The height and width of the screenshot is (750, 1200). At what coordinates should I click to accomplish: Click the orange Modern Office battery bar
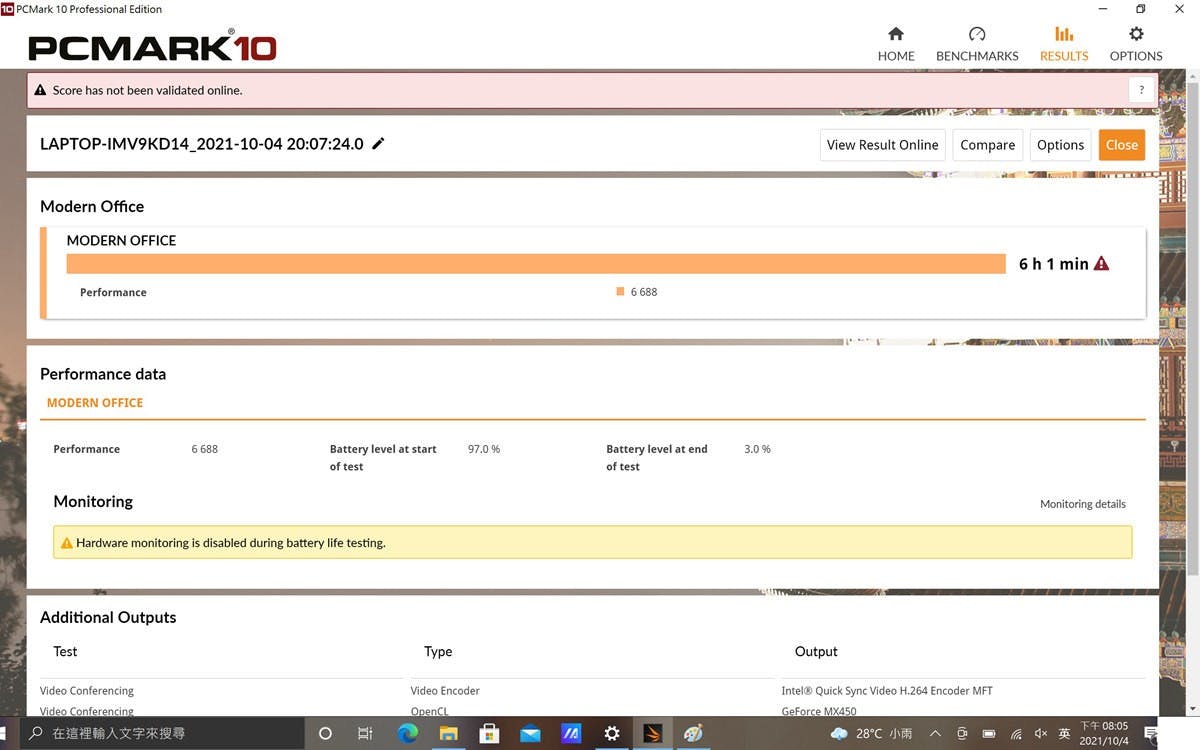click(x=536, y=263)
